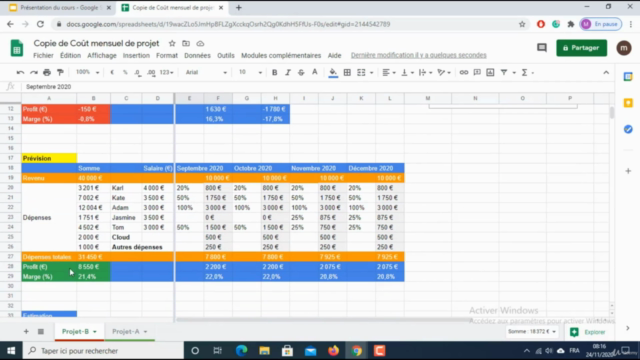
Task: Open zoom level dropdown
Action: click(x=87, y=72)
